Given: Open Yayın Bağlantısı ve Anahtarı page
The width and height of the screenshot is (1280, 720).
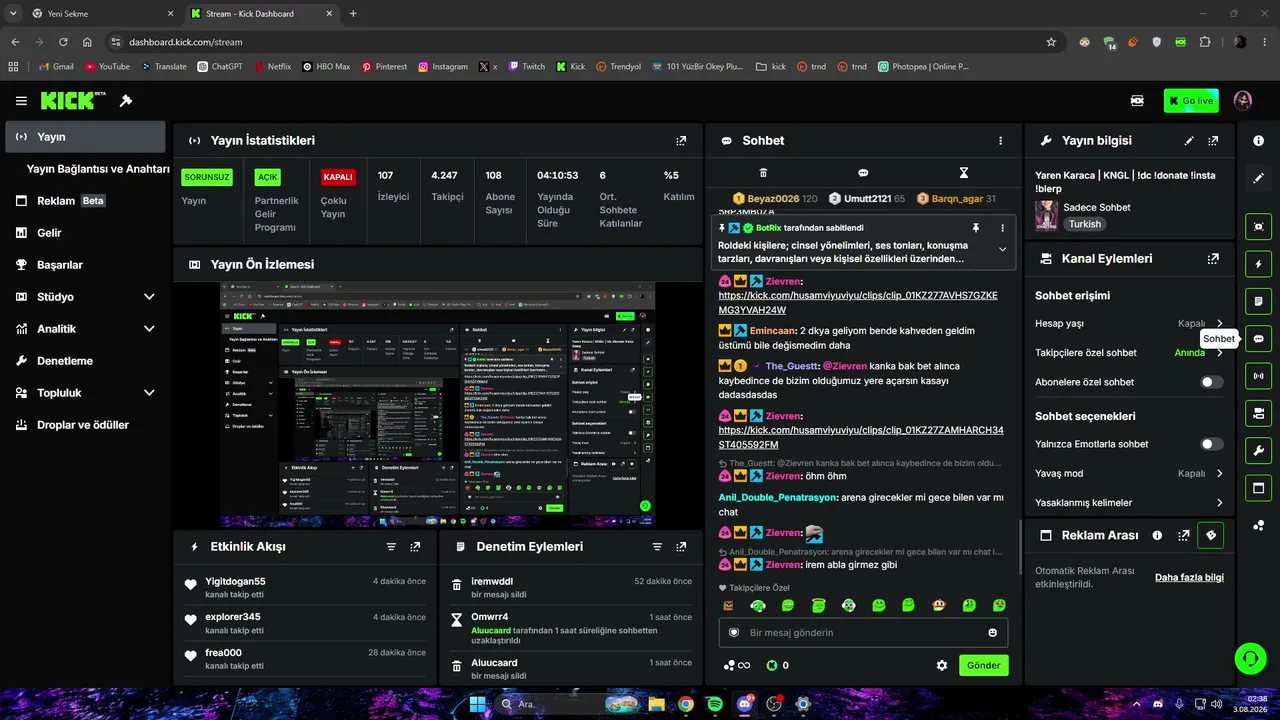Looking at the screenshot, I should pyautogui.click(x=98, y=169).
